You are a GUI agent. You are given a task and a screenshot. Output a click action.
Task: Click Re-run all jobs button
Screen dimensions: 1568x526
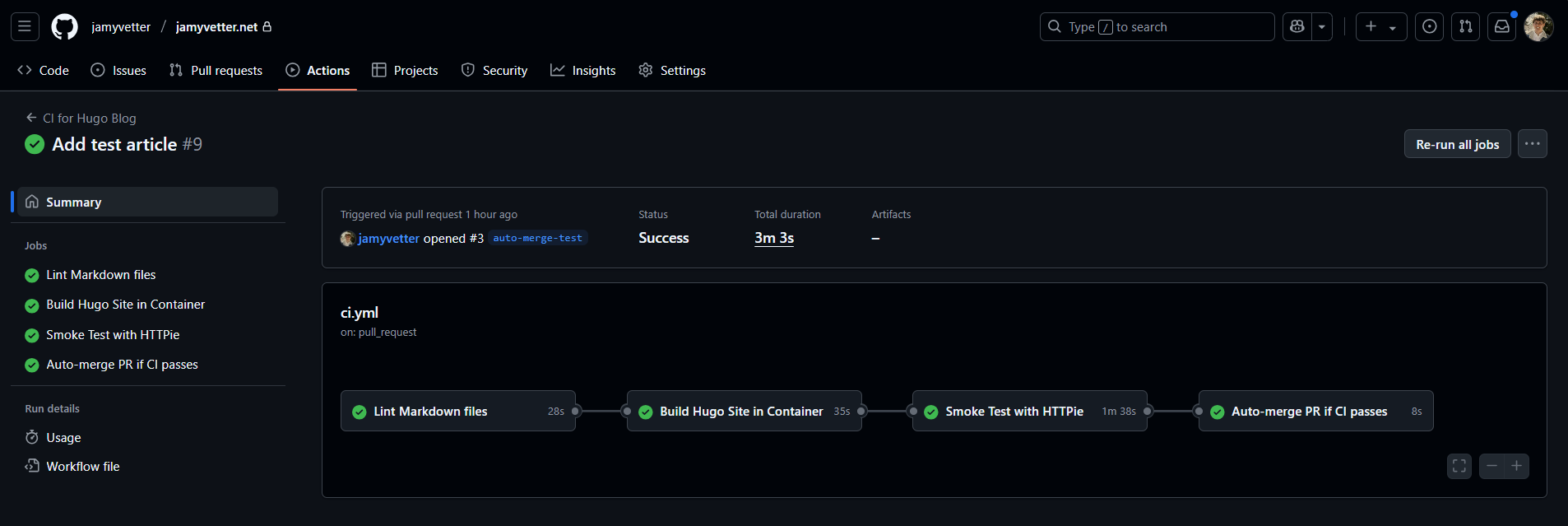click(1457, 144)
